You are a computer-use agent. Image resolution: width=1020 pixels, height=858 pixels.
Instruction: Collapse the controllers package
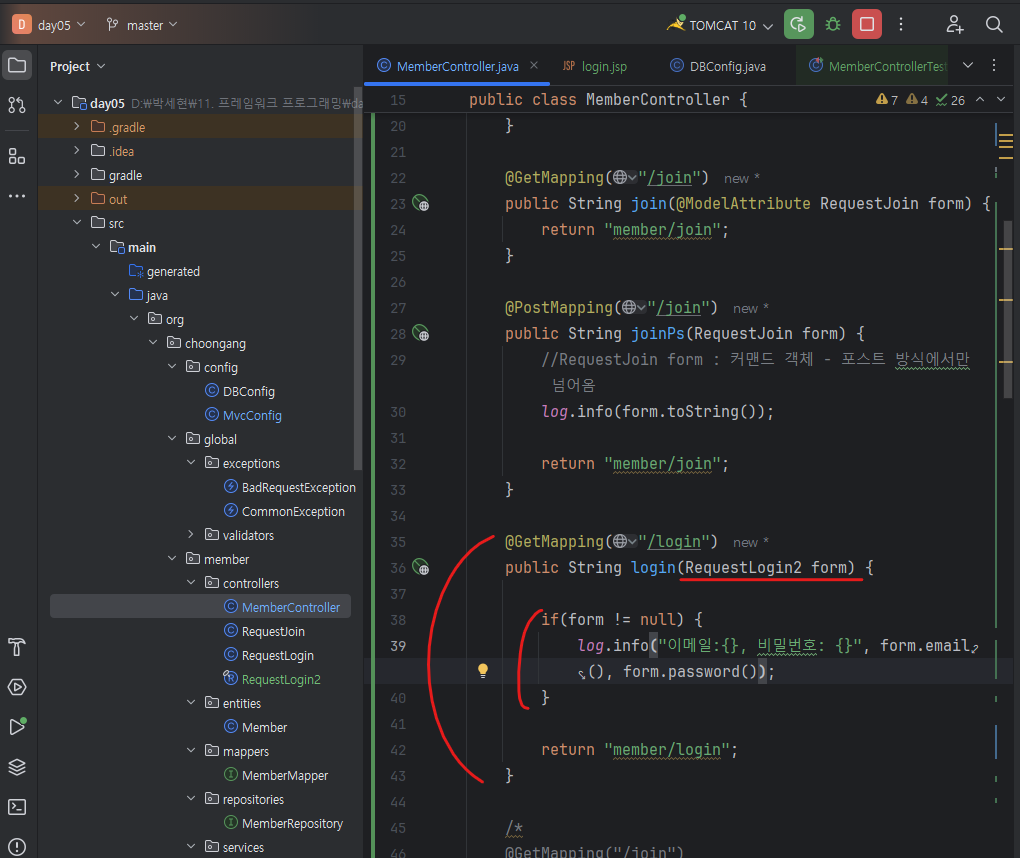pos(191,582)
